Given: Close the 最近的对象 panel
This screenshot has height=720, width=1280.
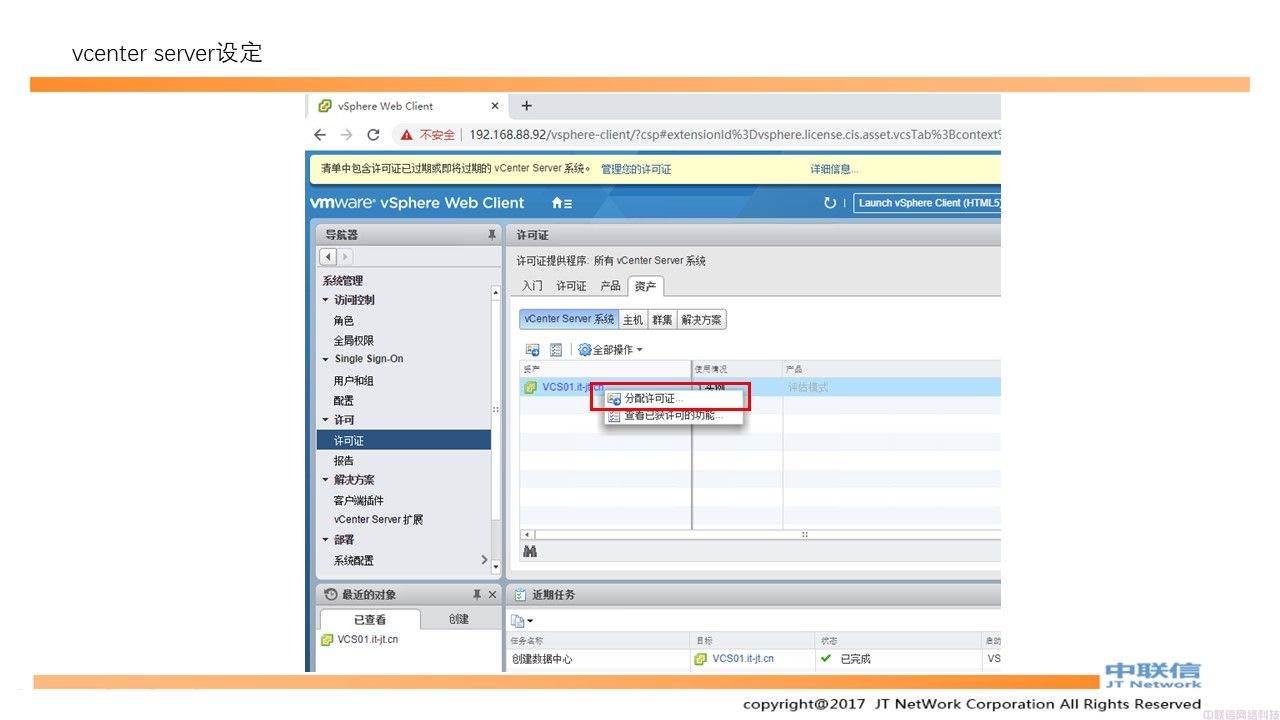Looking at the screenshot, I should (x=492, y=594).
